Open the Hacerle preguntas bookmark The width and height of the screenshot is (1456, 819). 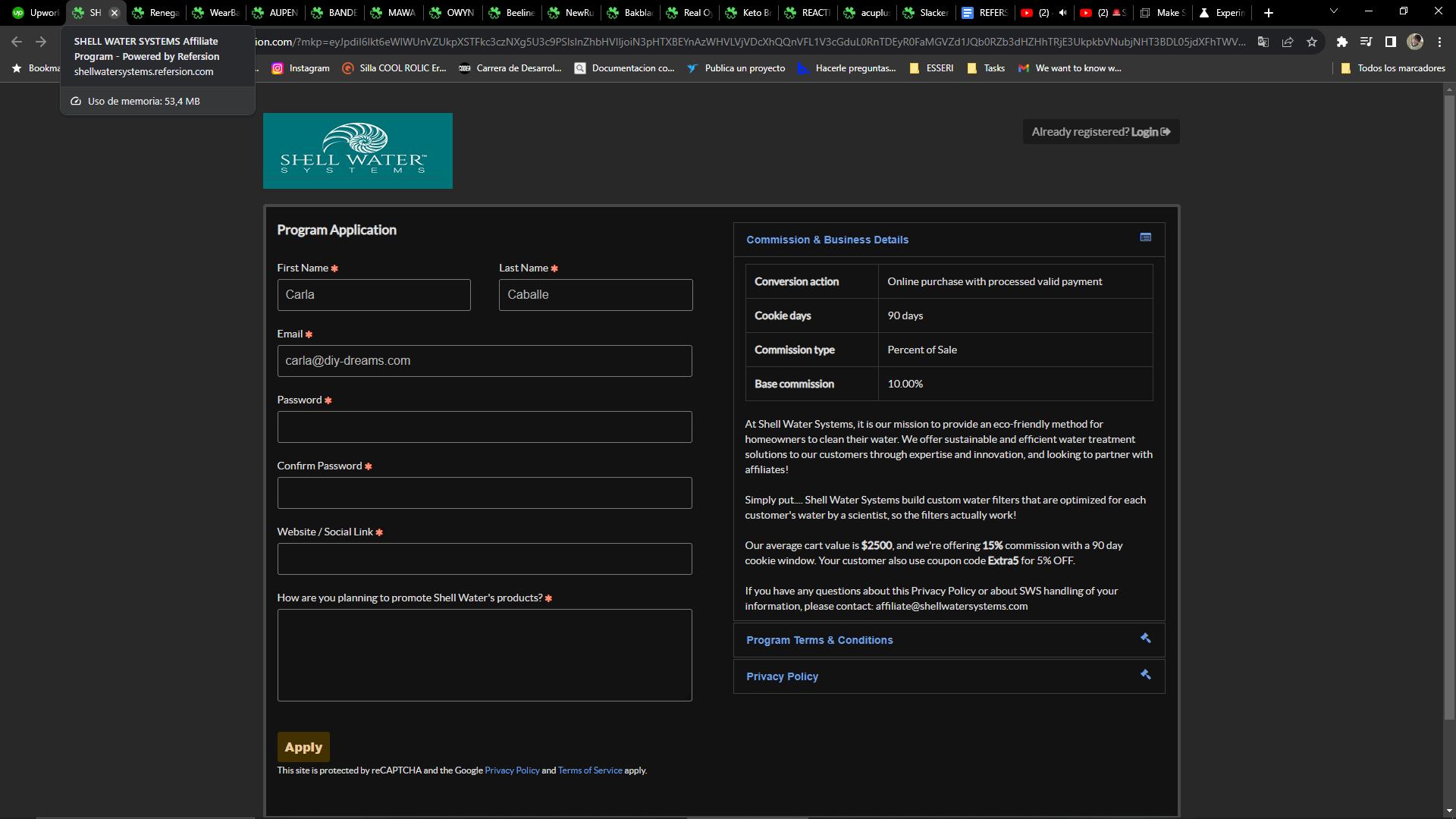(846, 68)
